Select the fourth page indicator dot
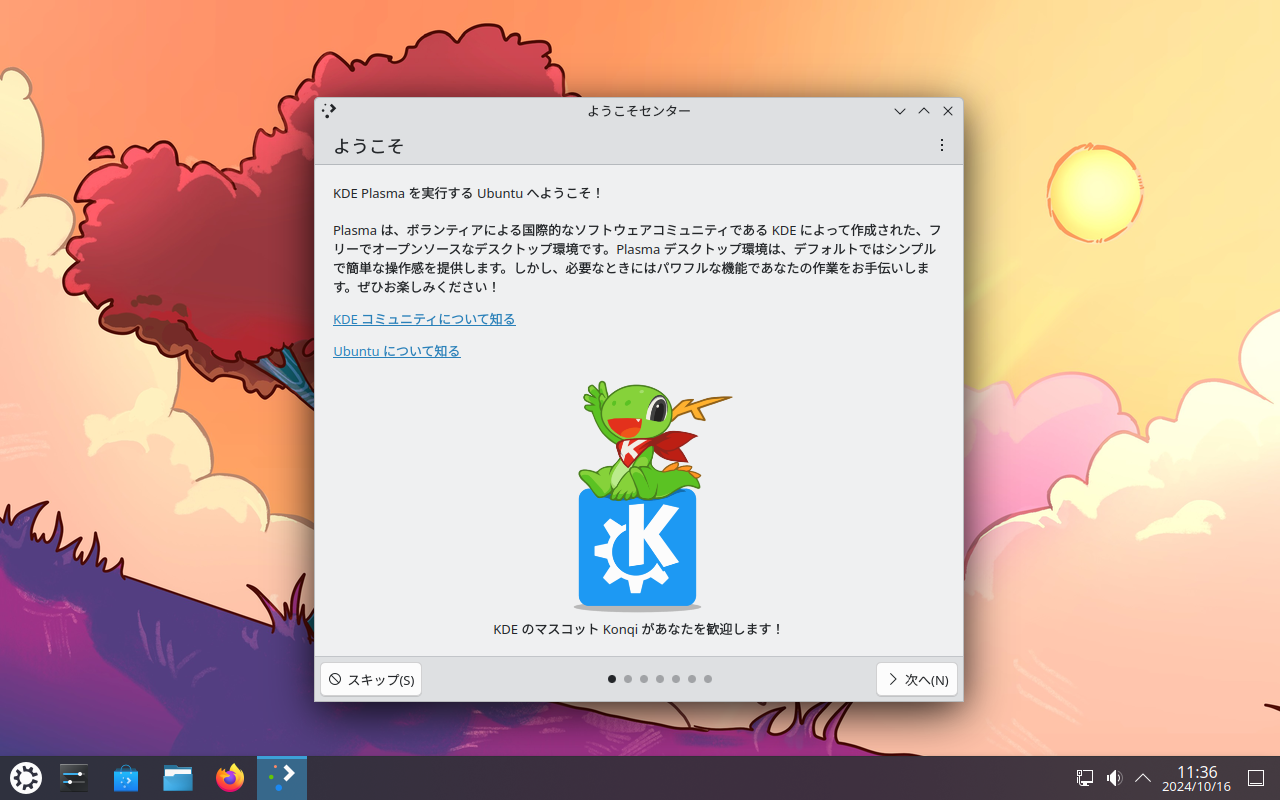This screenshot has width=1280, height=800. pyautogui.click(x=659, y=679)
